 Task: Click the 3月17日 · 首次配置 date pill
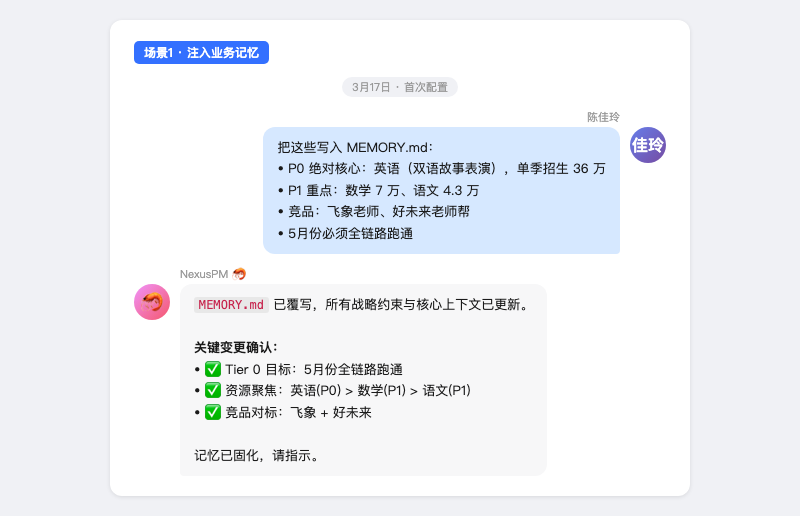tap(400, 87)
